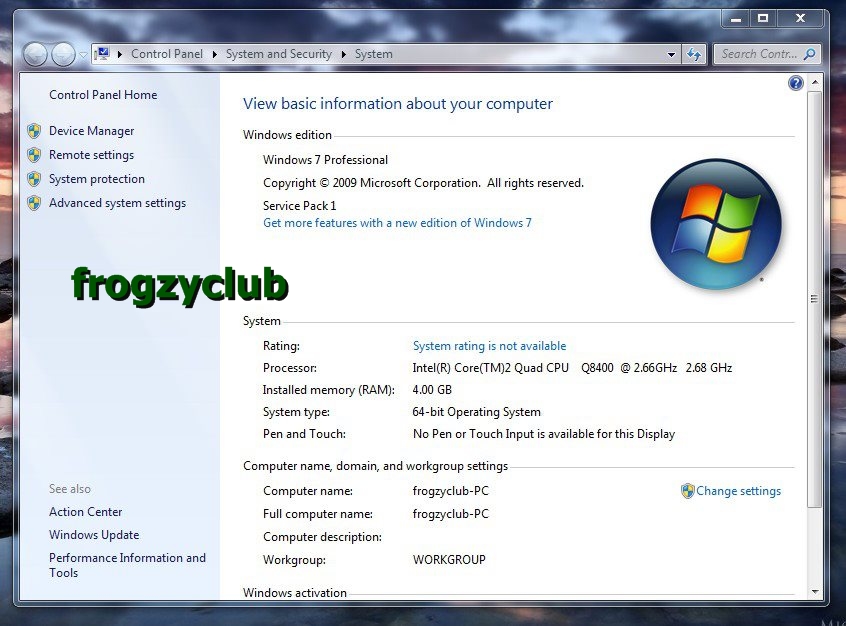Open Performance Information and Tools link

click(x=127, y=565)
